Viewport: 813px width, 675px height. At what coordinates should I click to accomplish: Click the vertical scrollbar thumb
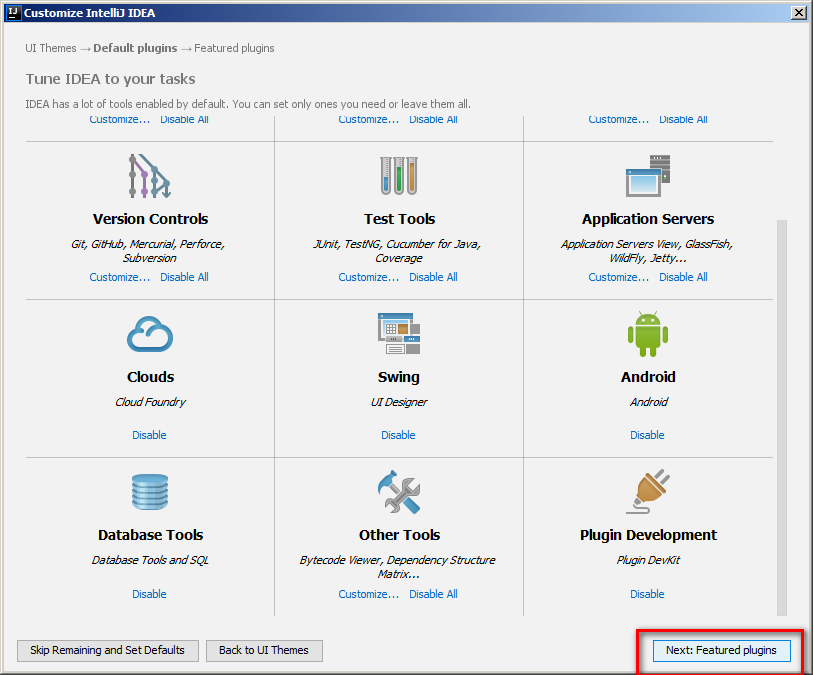click(782, 417)
